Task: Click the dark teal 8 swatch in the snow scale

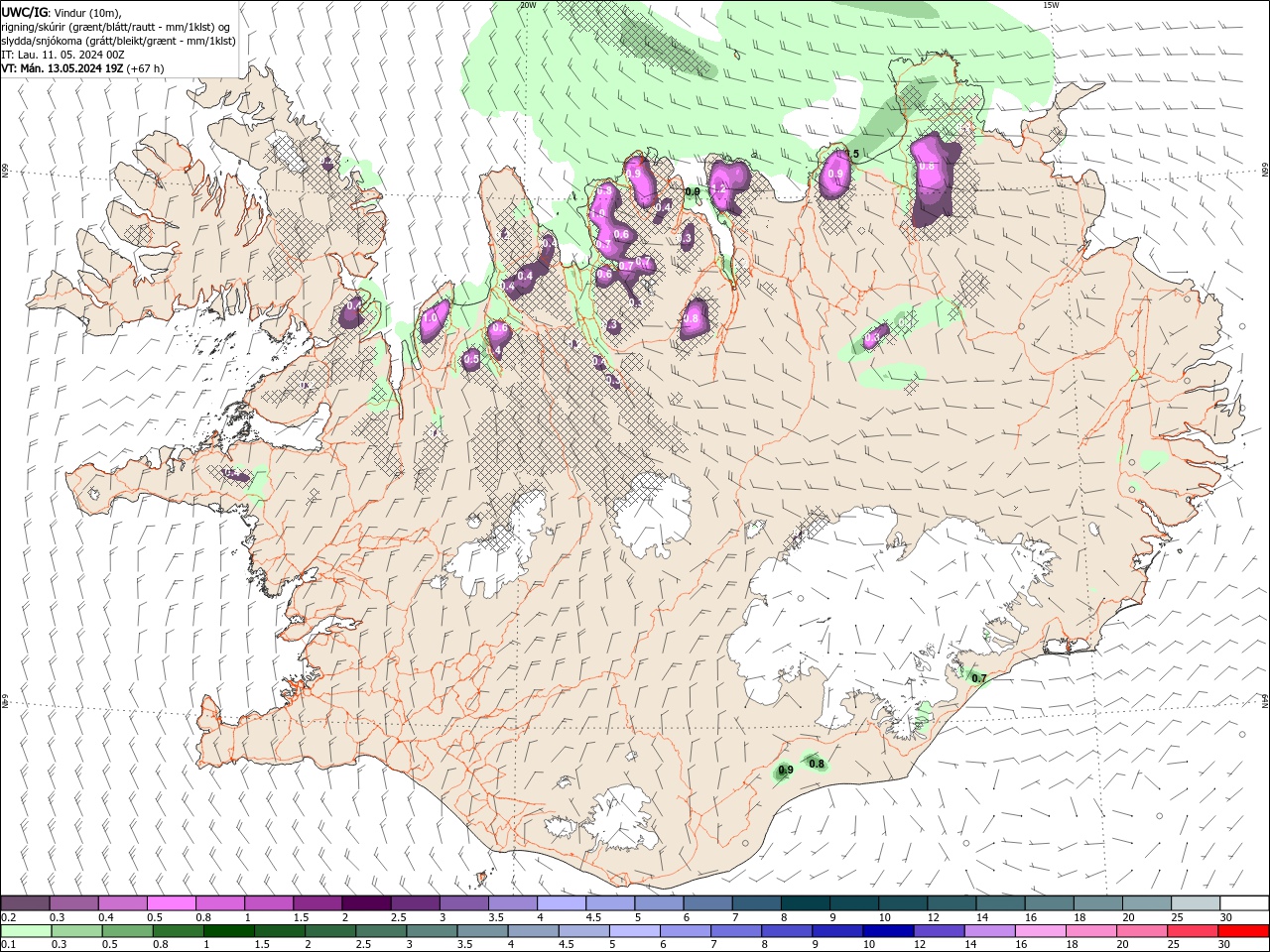Action: coord(806,903)
